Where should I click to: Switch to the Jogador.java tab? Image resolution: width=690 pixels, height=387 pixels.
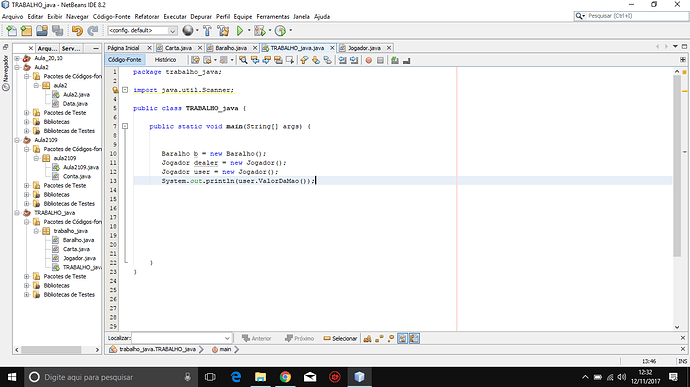tap(364, 48)
